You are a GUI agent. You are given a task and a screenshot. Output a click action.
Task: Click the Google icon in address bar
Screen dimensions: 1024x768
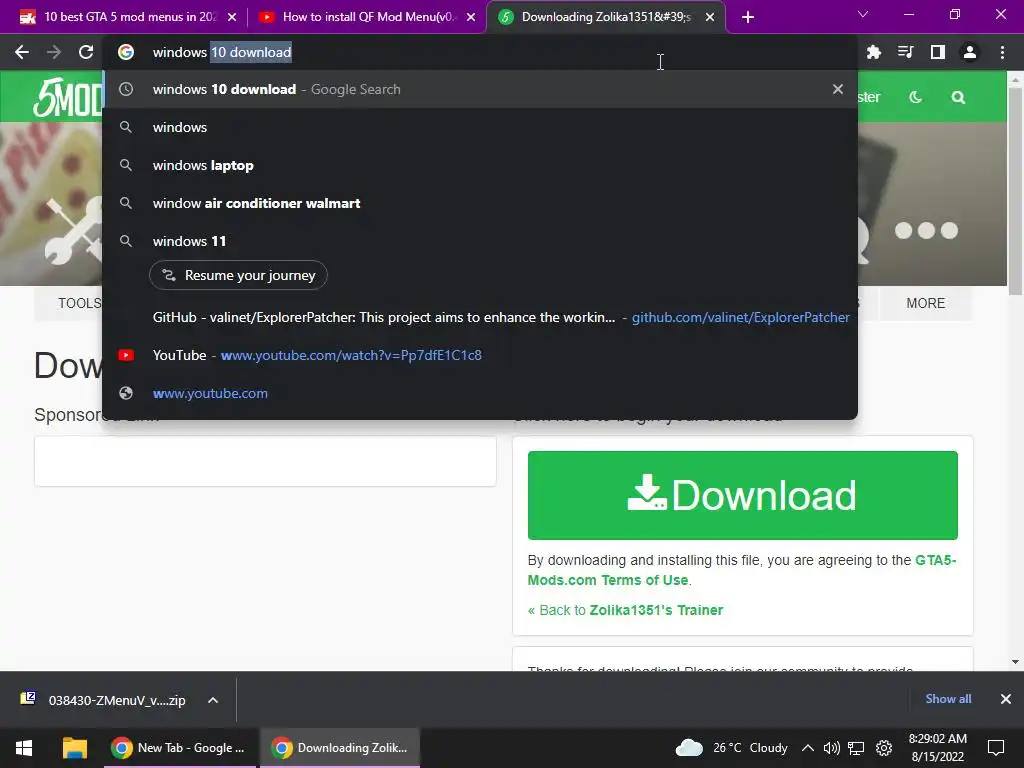point(126,52)
